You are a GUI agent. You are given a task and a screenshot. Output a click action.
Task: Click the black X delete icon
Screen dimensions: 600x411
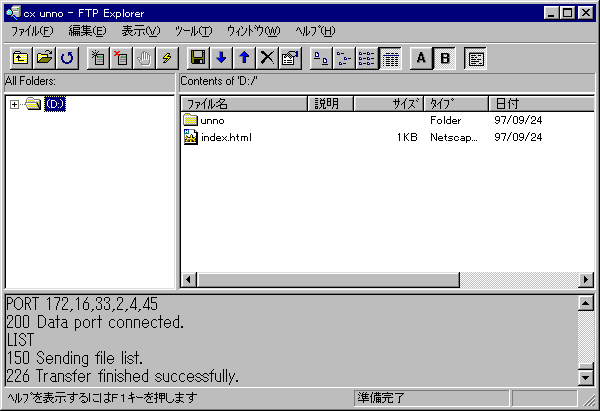click(267, 58)
